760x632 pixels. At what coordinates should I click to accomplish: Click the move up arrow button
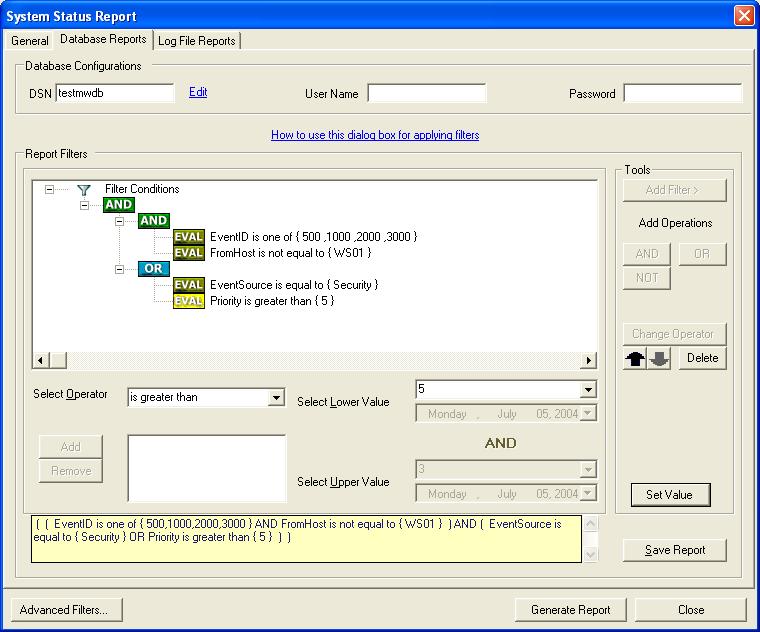pyautogui.click(x=635, y=359)
